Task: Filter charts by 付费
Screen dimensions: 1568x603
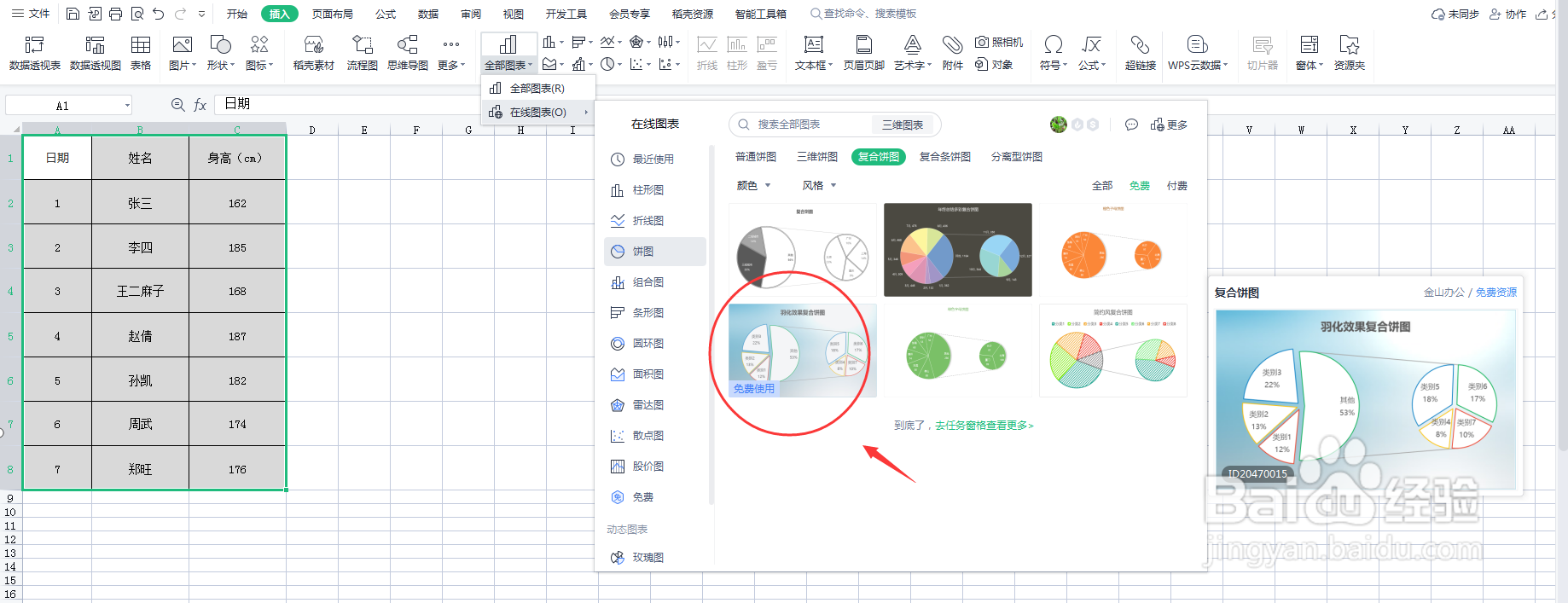Action: coord(1177,186)
